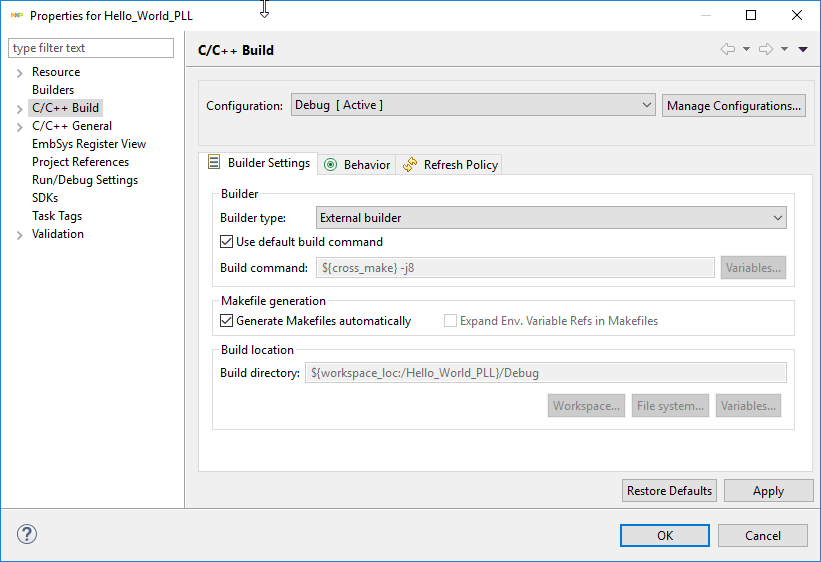Click the Builder Settings tab icon
The height and width of the screenshot is (562, 821).
tap(214, 163)
